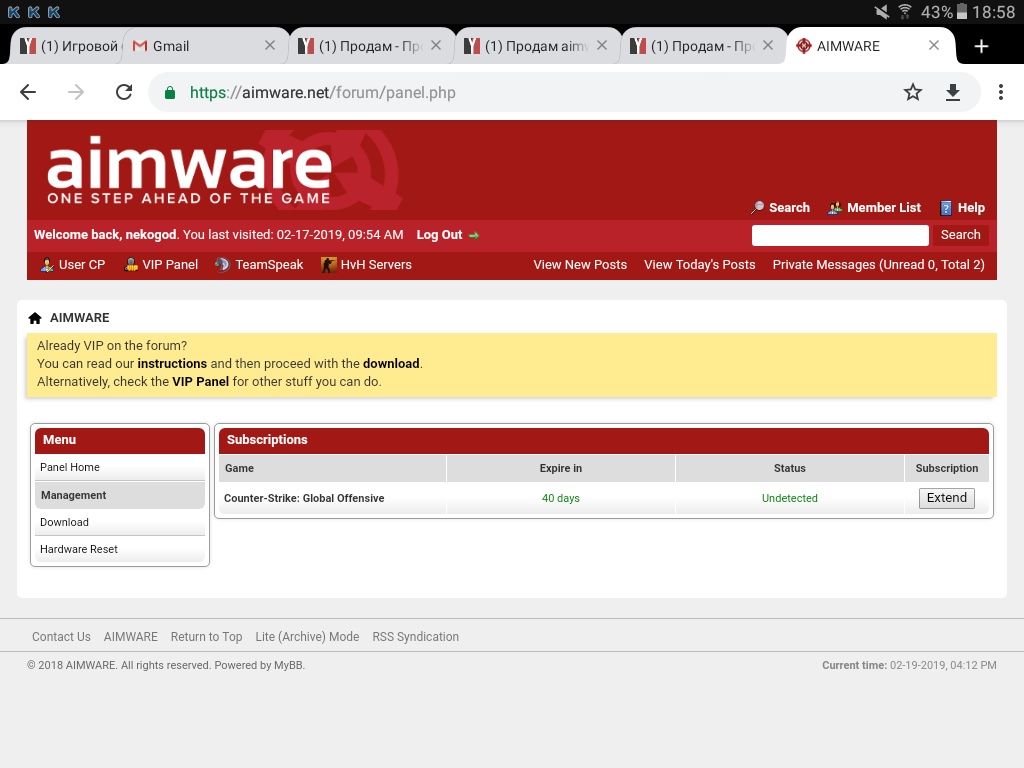
Task: Click the forum Search button
Action: click(x=960, y=235)
